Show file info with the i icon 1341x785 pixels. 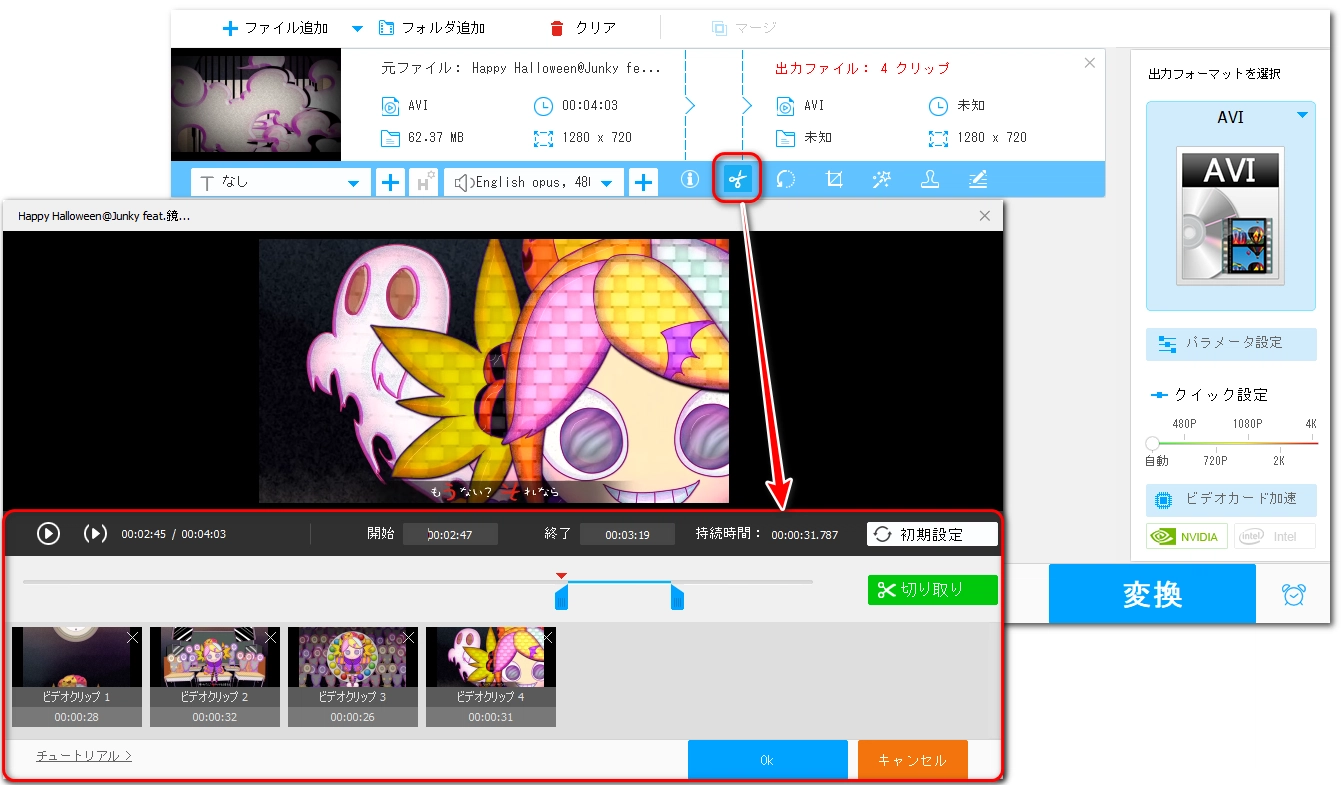(689, 181)
